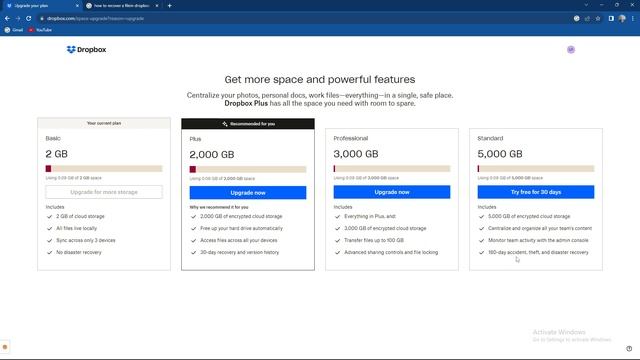Click Basic plan storage usage bar
Viewport: 640px width, 360px height.
pyautogui.click(x=104, y=169)
